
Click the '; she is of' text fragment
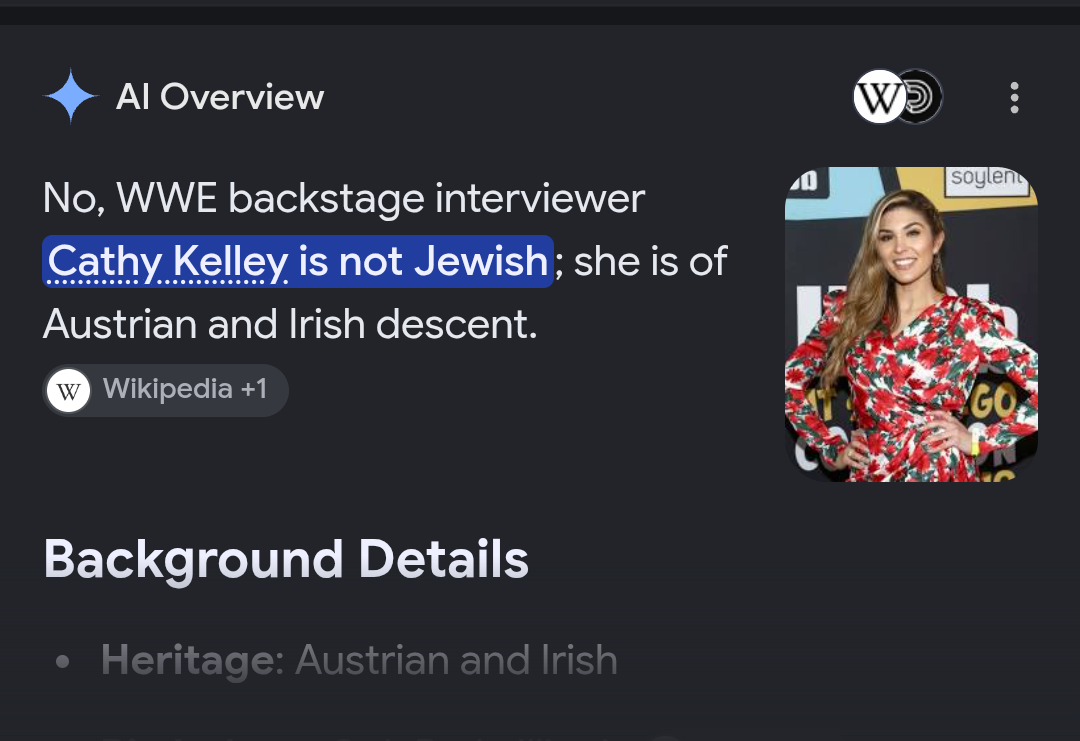point(641,262)
